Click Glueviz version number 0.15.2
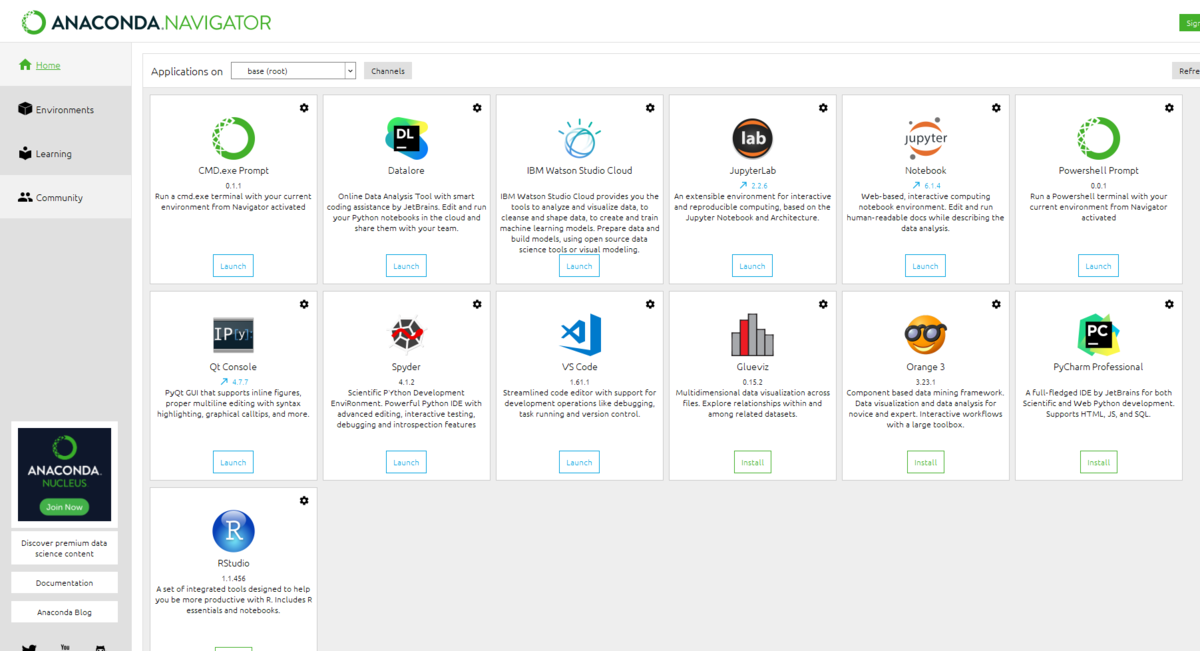This screenshot has width=1200, height=651. [x=752, y=382]
